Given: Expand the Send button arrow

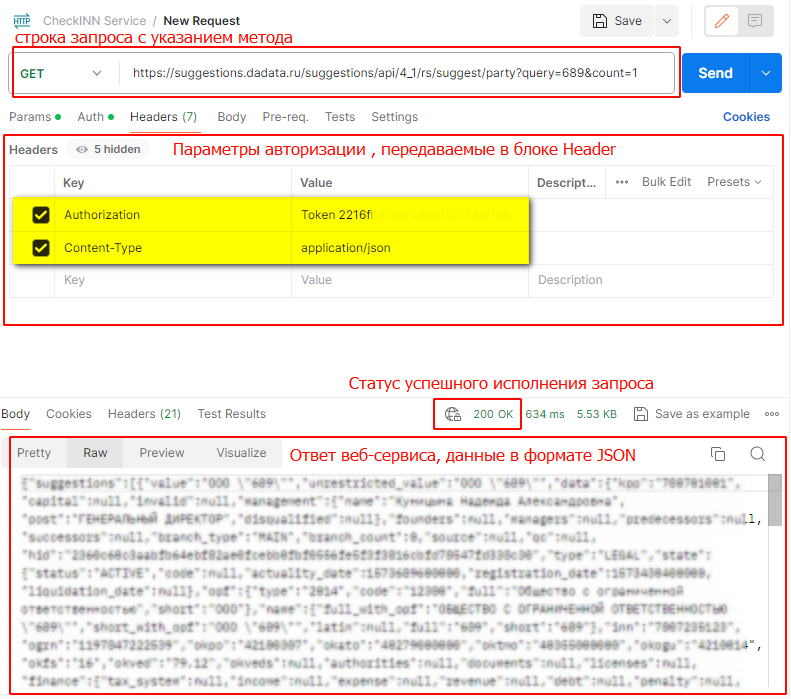Looking at the screenshot, I should [765, 73].
